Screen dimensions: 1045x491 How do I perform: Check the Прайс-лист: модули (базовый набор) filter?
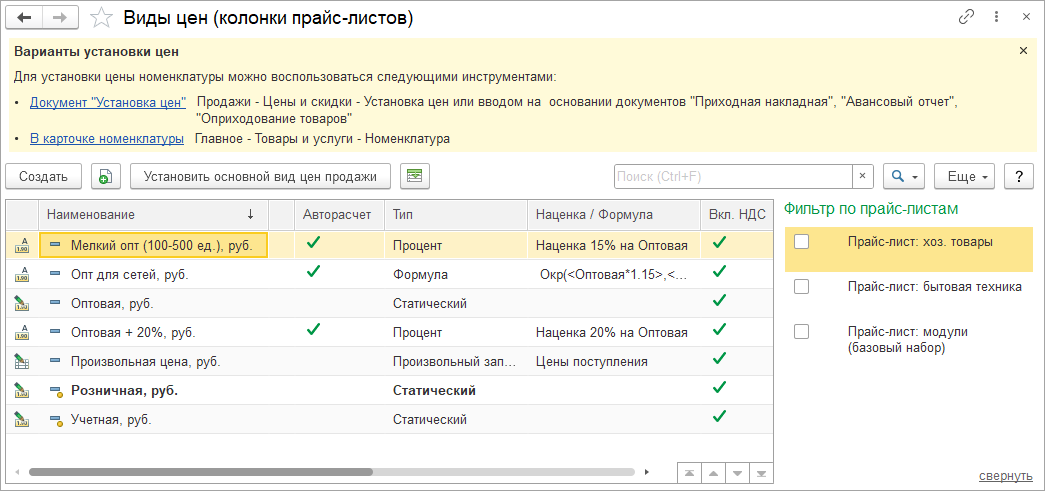(802, 332)
